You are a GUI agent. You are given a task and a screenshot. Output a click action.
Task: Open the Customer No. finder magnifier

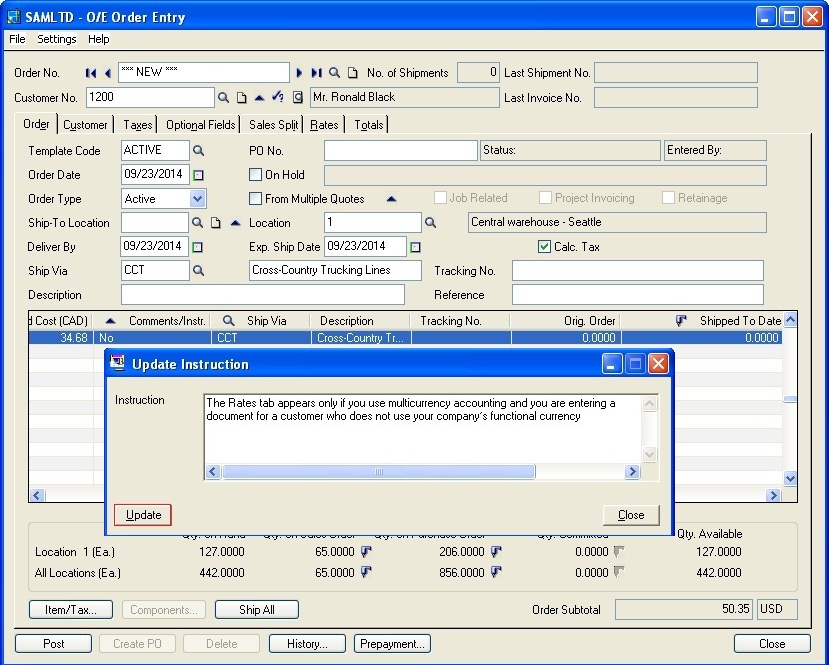pyautogui.click(x=223, y=97)
